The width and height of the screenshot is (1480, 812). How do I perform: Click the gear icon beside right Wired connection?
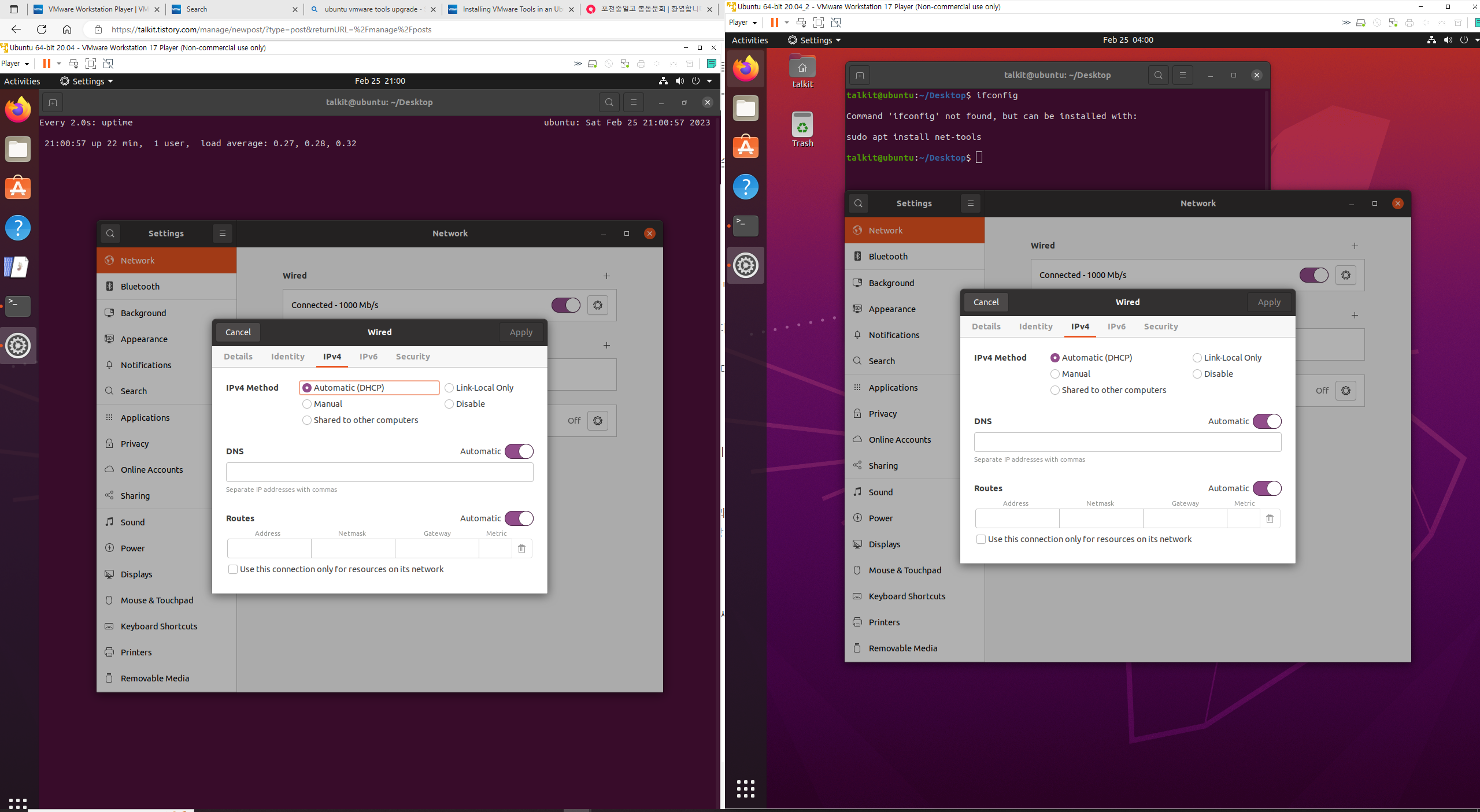1345,275
